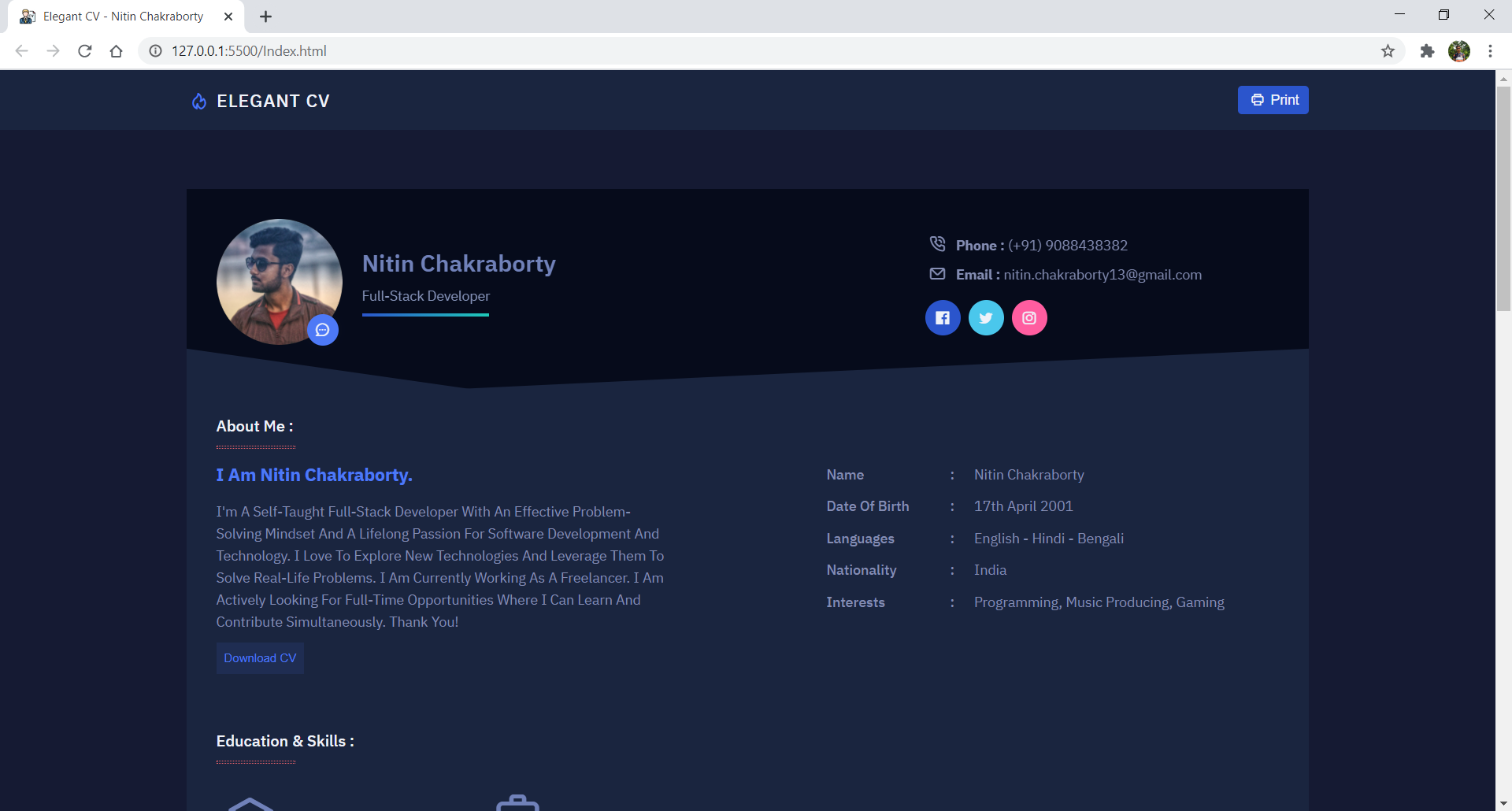Click the Download CV link
This screenshot has width=1512, height=811.
tap(259, 657)
